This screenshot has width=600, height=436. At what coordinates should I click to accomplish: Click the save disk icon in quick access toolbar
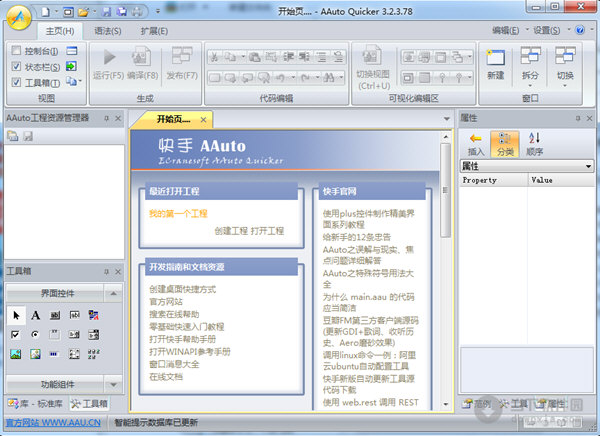[106, 12]
